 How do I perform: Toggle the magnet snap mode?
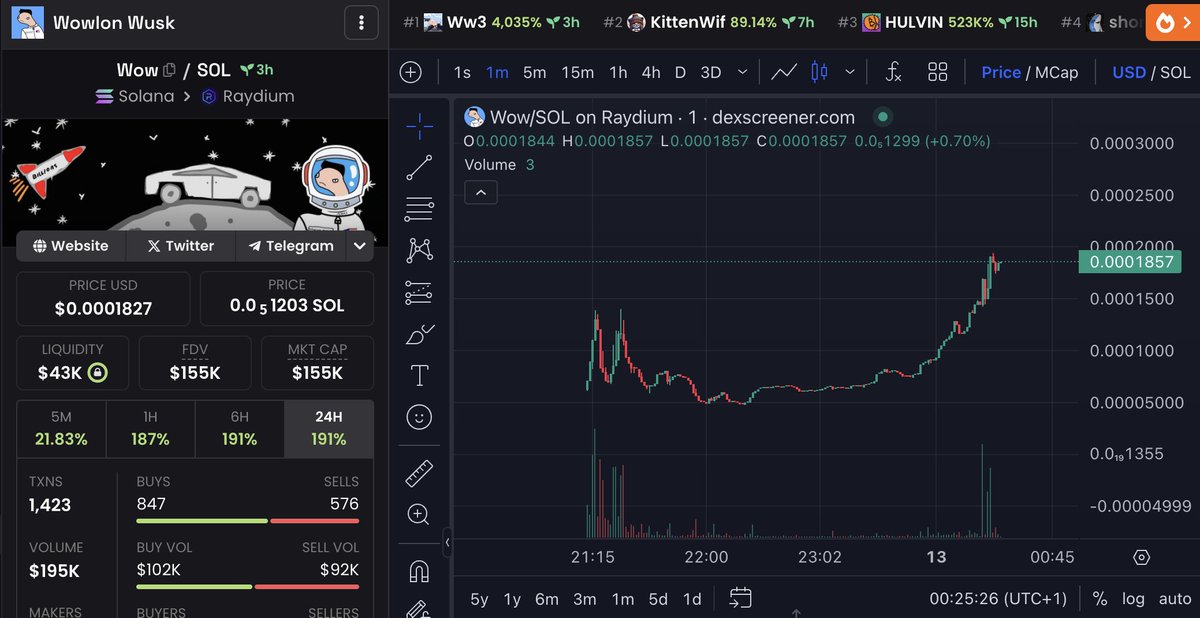click(420, 571)
